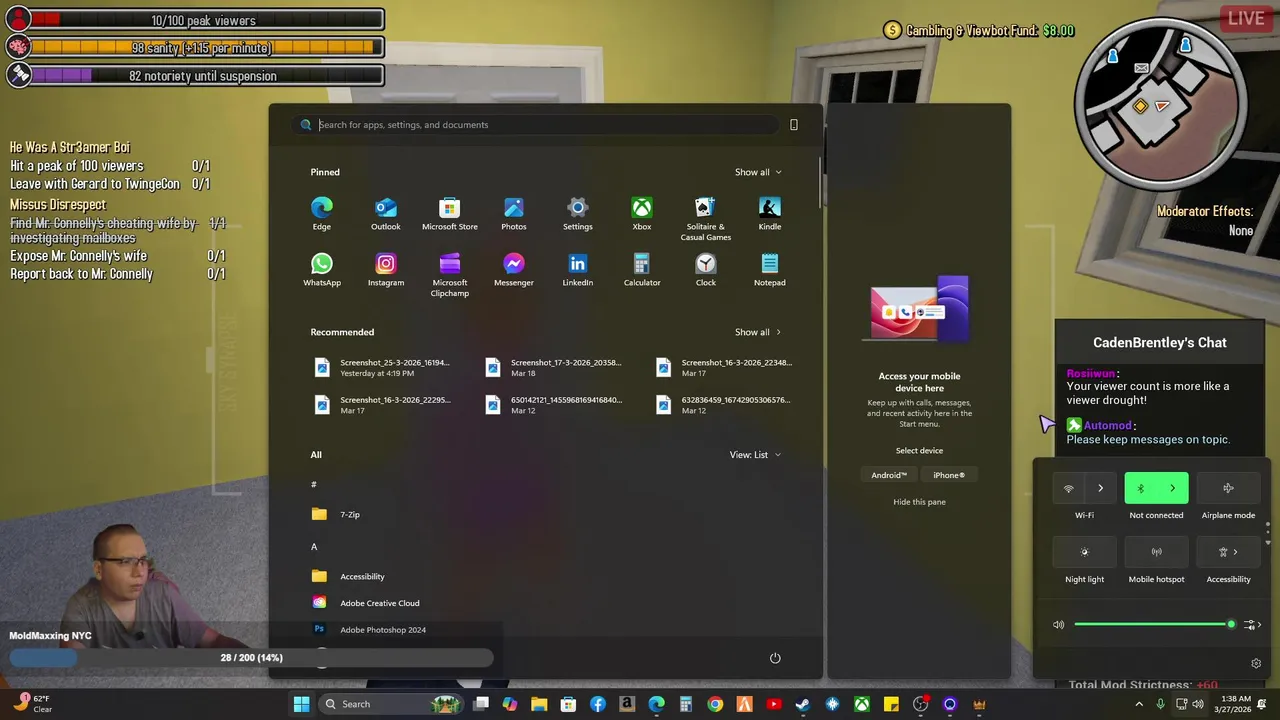This screenshot has height=720, width=1280.
Task: Open Screenshot_25-3-2026 recommended file
Action: tap(384, 368)
